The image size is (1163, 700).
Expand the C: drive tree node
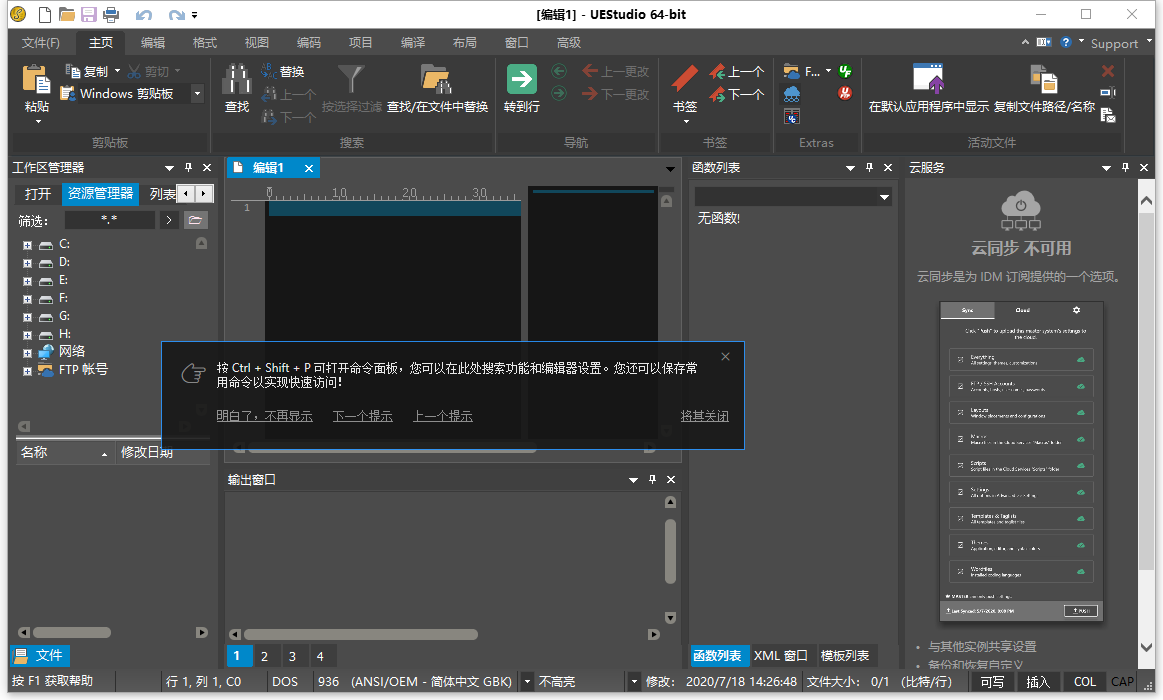tap(27, 245)
